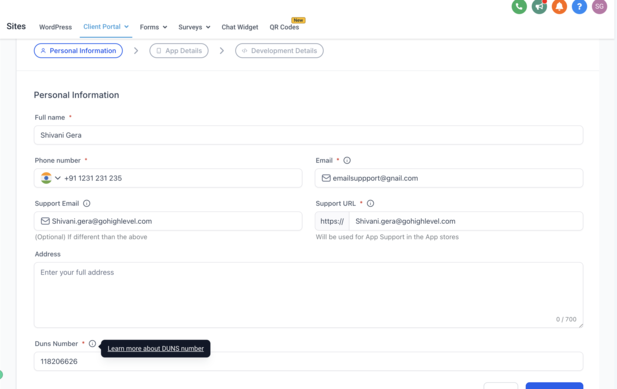Screen dimensions: 617x389
Task: Click the Duns Number input field
Action: click(308, 361)
